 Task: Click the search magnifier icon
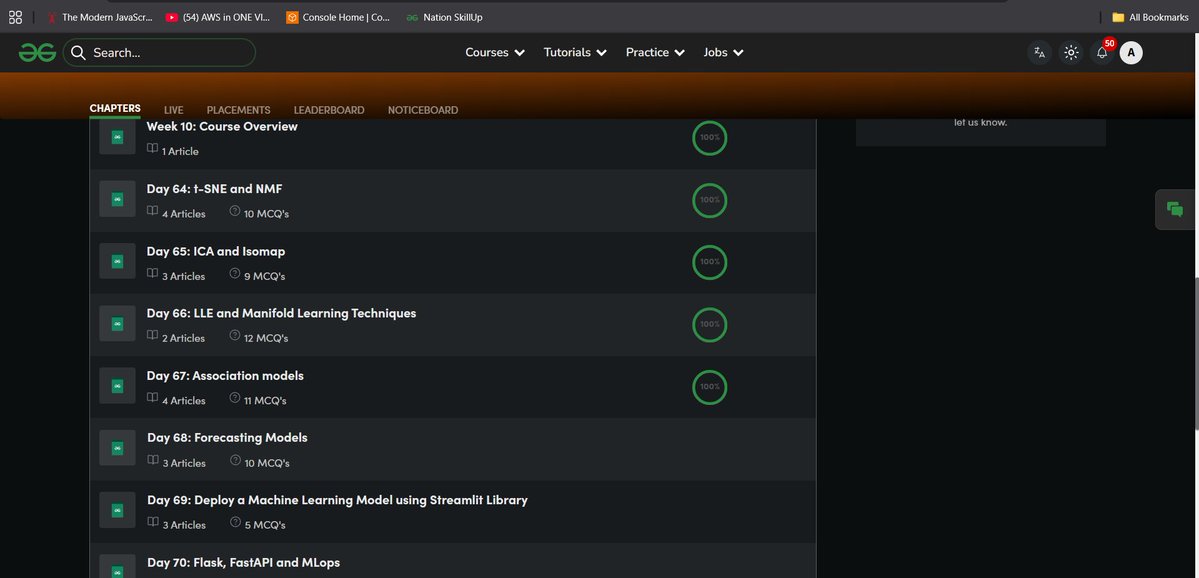click(x=78, y=53)
